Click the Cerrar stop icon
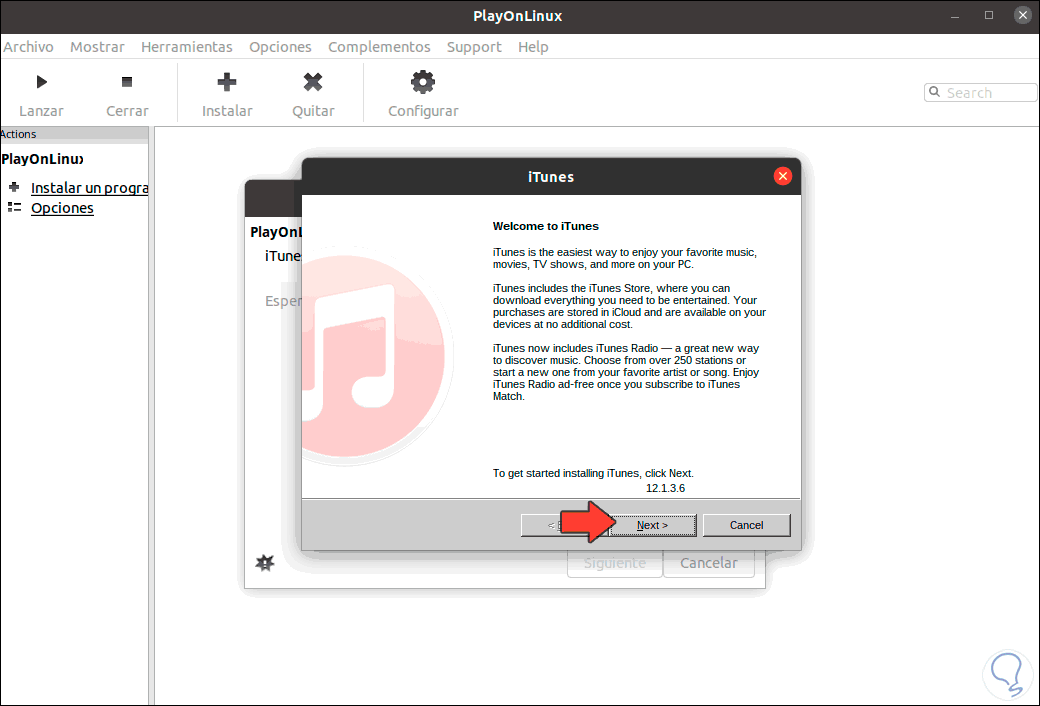1040x706 pixels. (127, 82)
